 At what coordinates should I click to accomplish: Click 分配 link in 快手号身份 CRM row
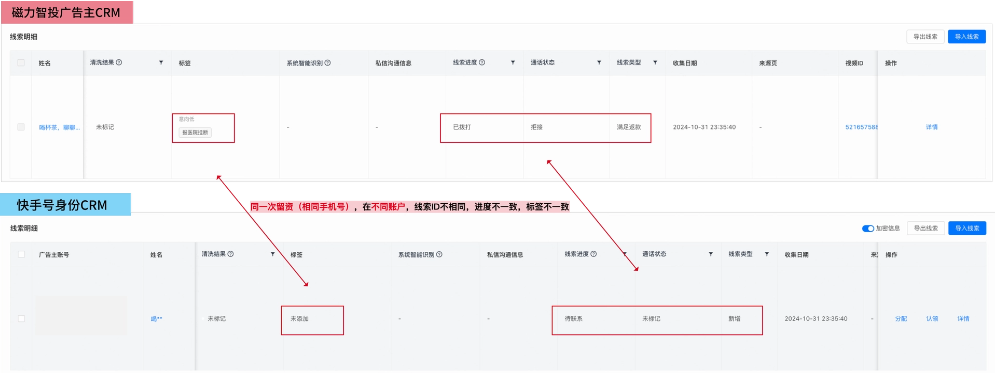pos(901,319)
